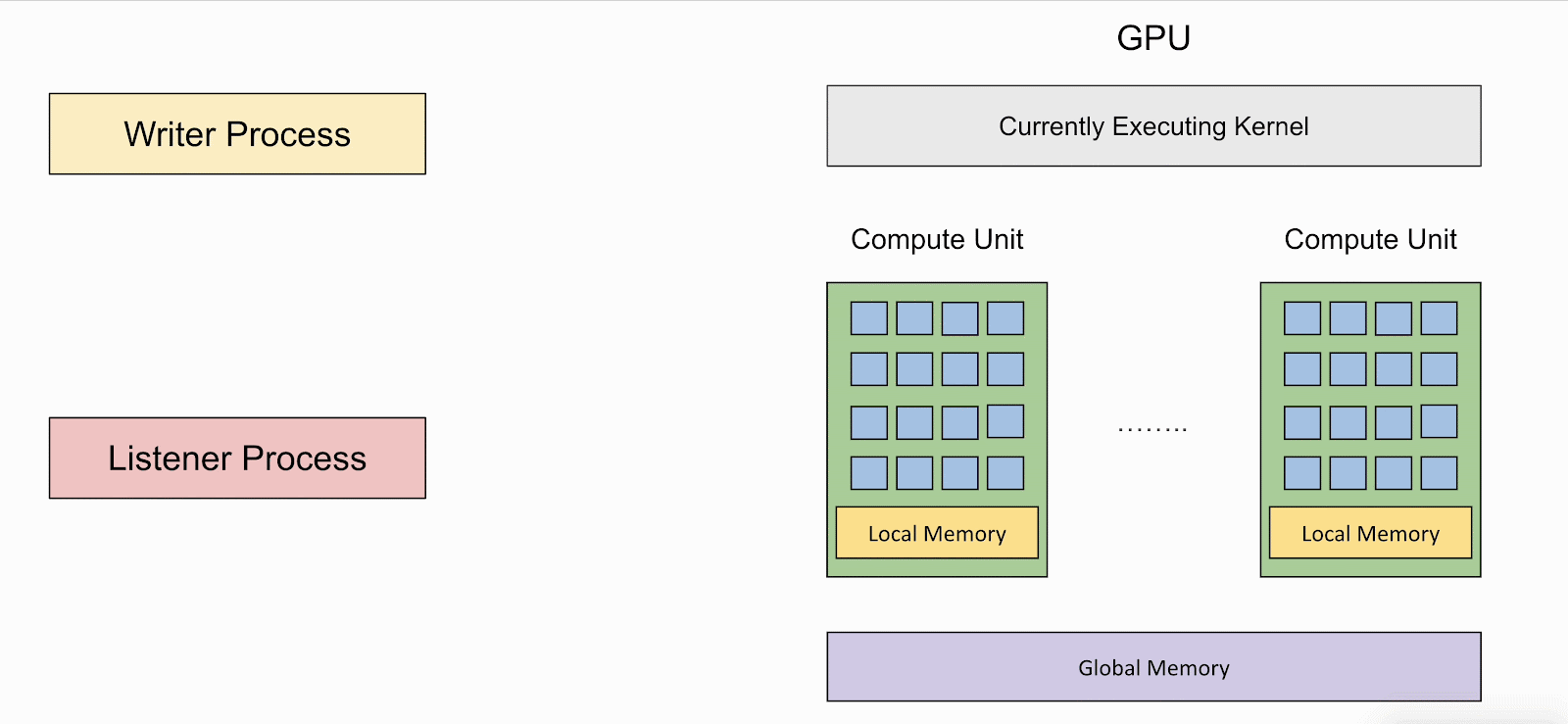This screenshot has height=724, width=1568.
Task: Click bottom-left blue cell of left compute unit
Action: pyautogui.click(x=868, y=473)
